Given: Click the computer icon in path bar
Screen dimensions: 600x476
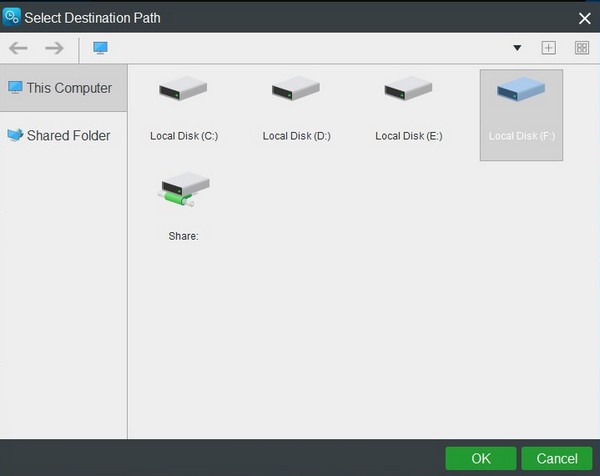Looking at the screenshot, I should point(100,48).
